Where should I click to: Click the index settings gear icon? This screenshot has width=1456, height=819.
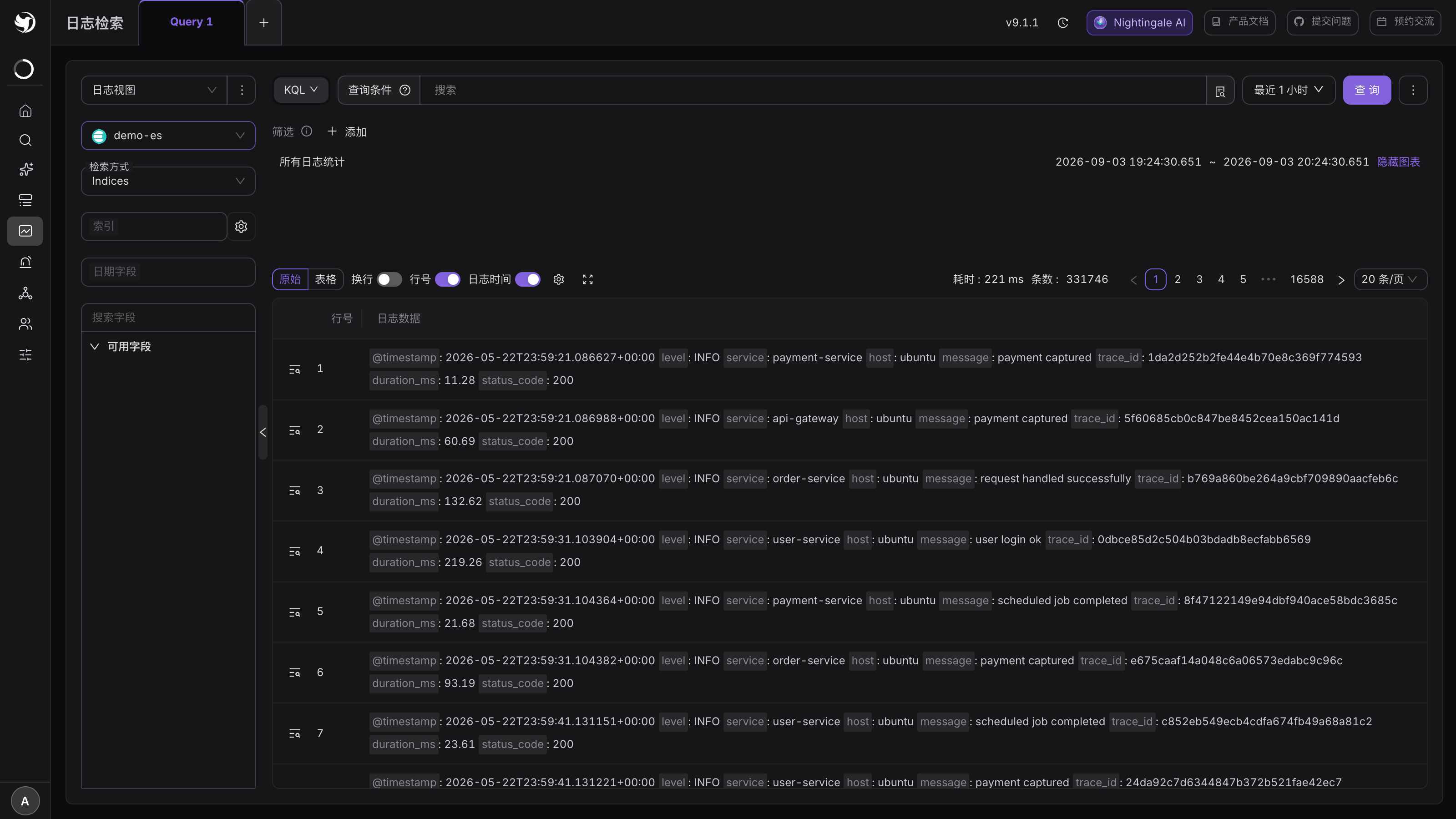(241, 227)
